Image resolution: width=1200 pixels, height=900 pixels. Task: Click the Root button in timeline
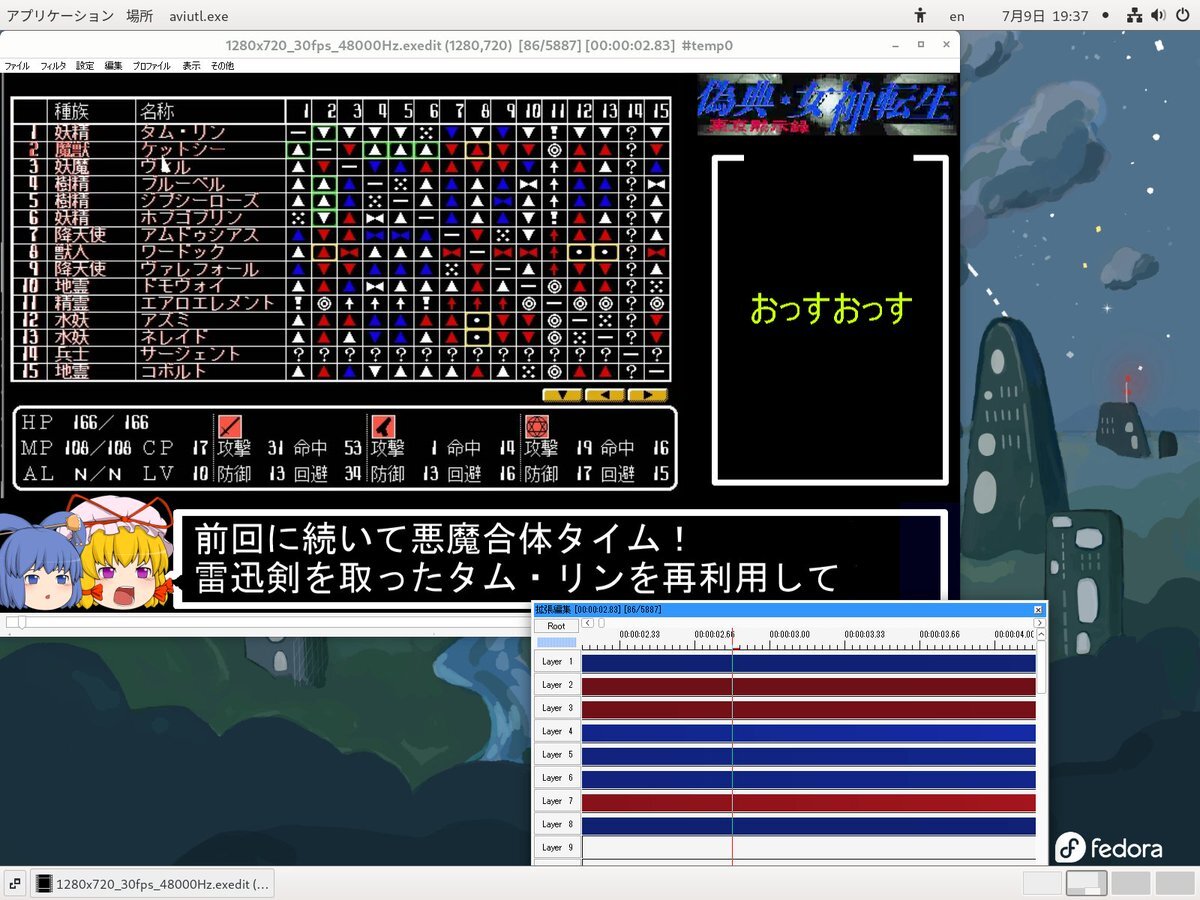(556, 626)
